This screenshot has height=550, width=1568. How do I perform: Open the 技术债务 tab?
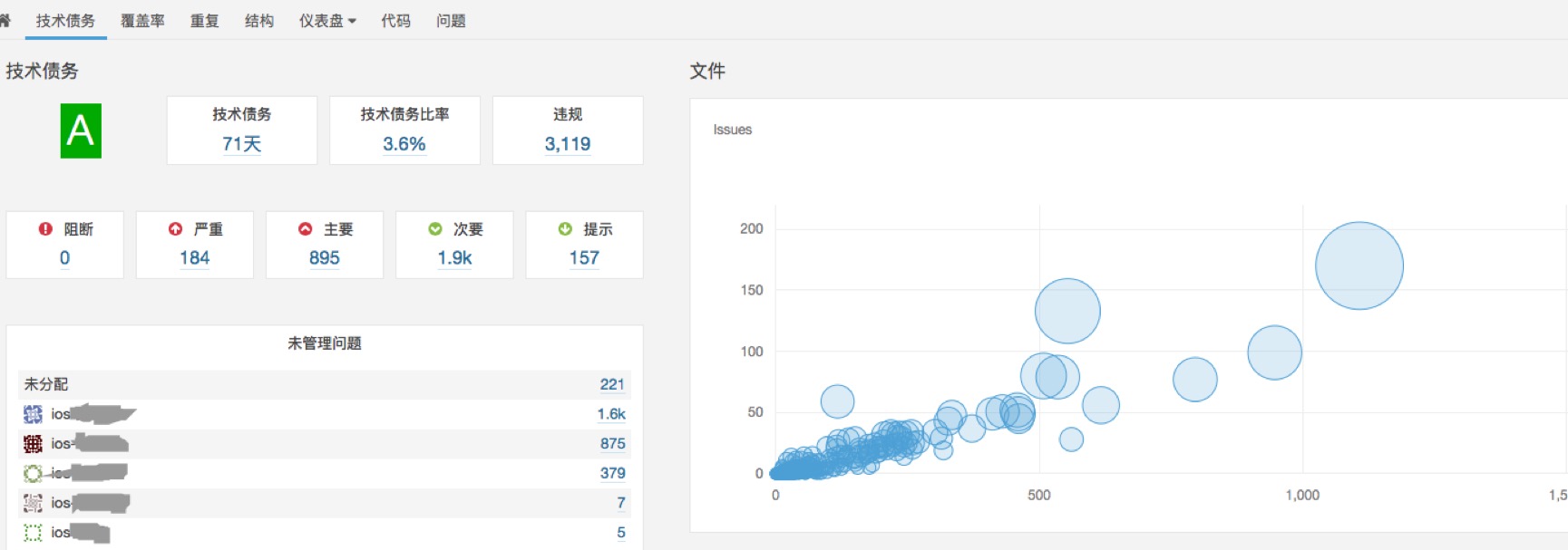(x=65, y=21)
